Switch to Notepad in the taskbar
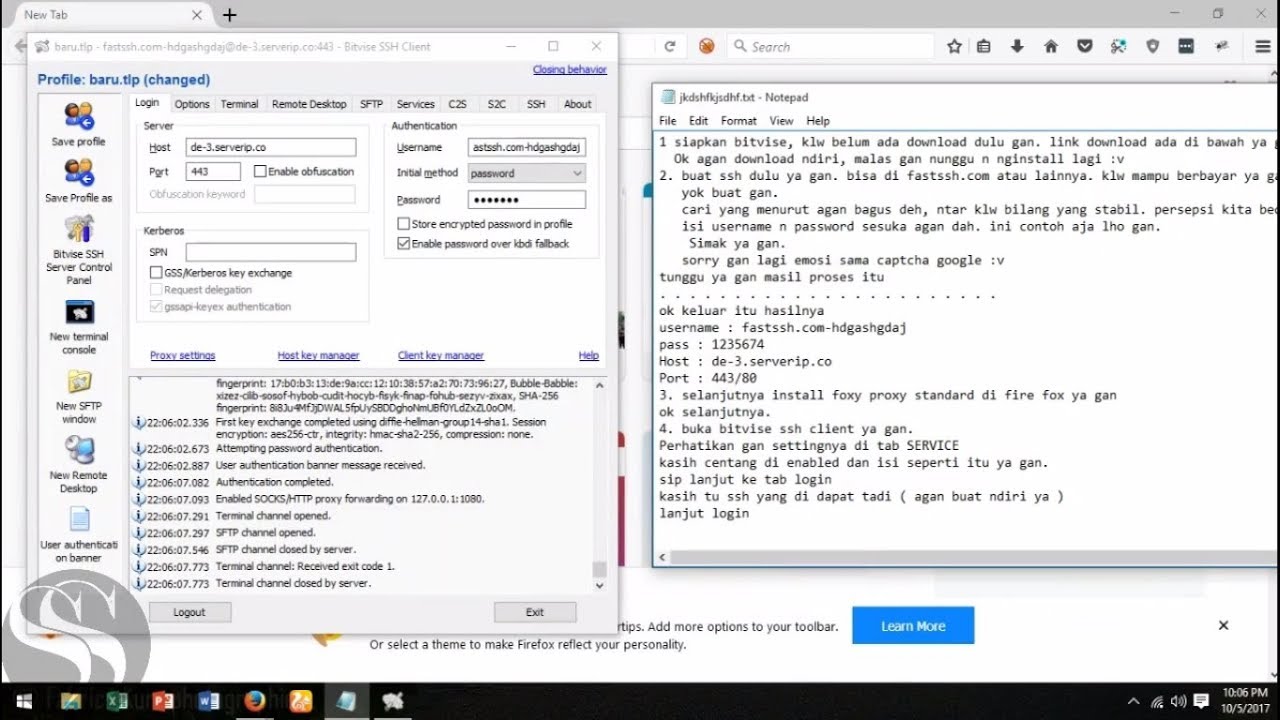Screen dimensions: 1280x720 click(x=346, y=701)
